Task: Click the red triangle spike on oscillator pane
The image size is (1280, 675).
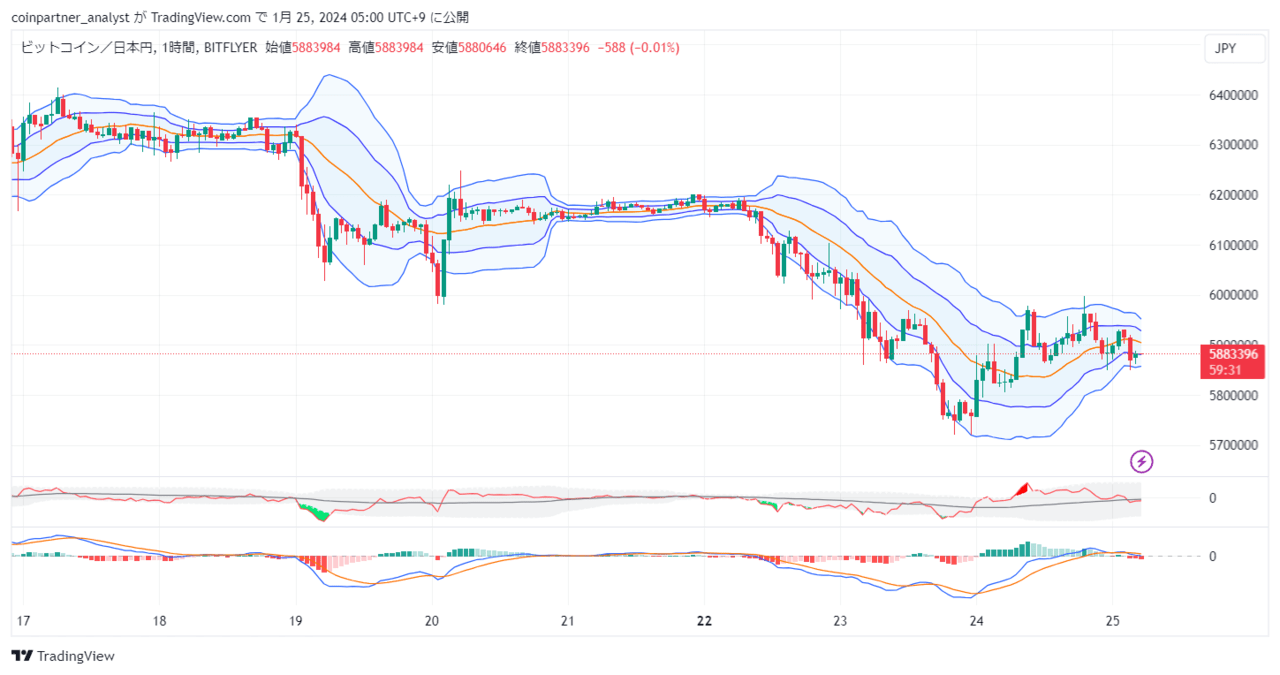Action: click(1021, 489)
